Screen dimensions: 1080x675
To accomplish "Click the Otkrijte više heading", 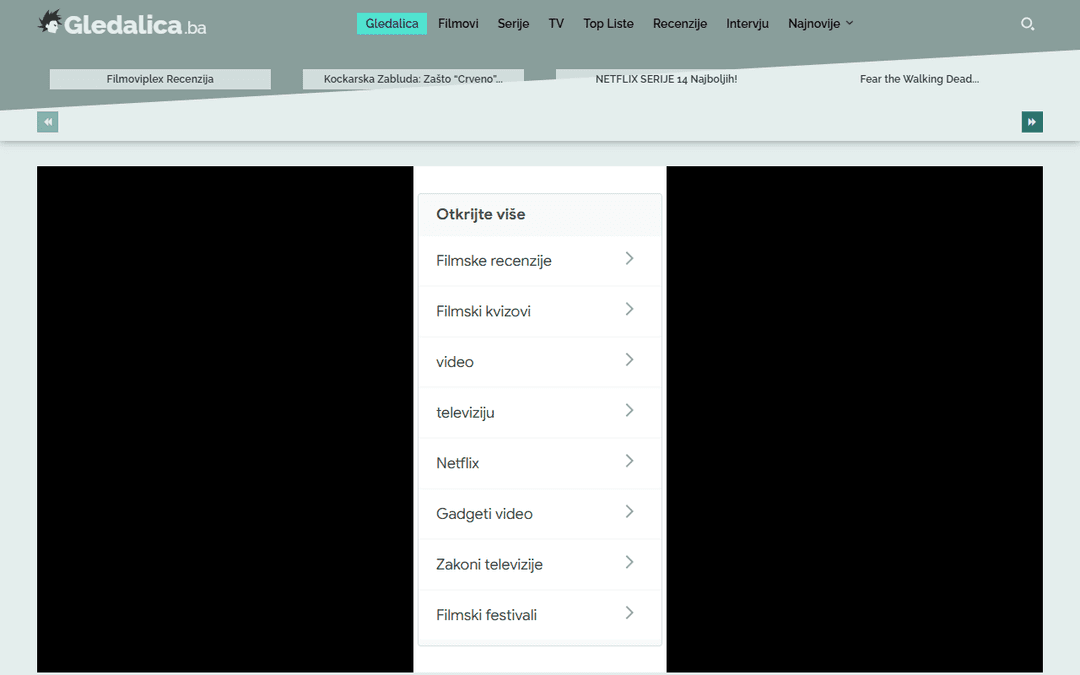I will point(481,214).
